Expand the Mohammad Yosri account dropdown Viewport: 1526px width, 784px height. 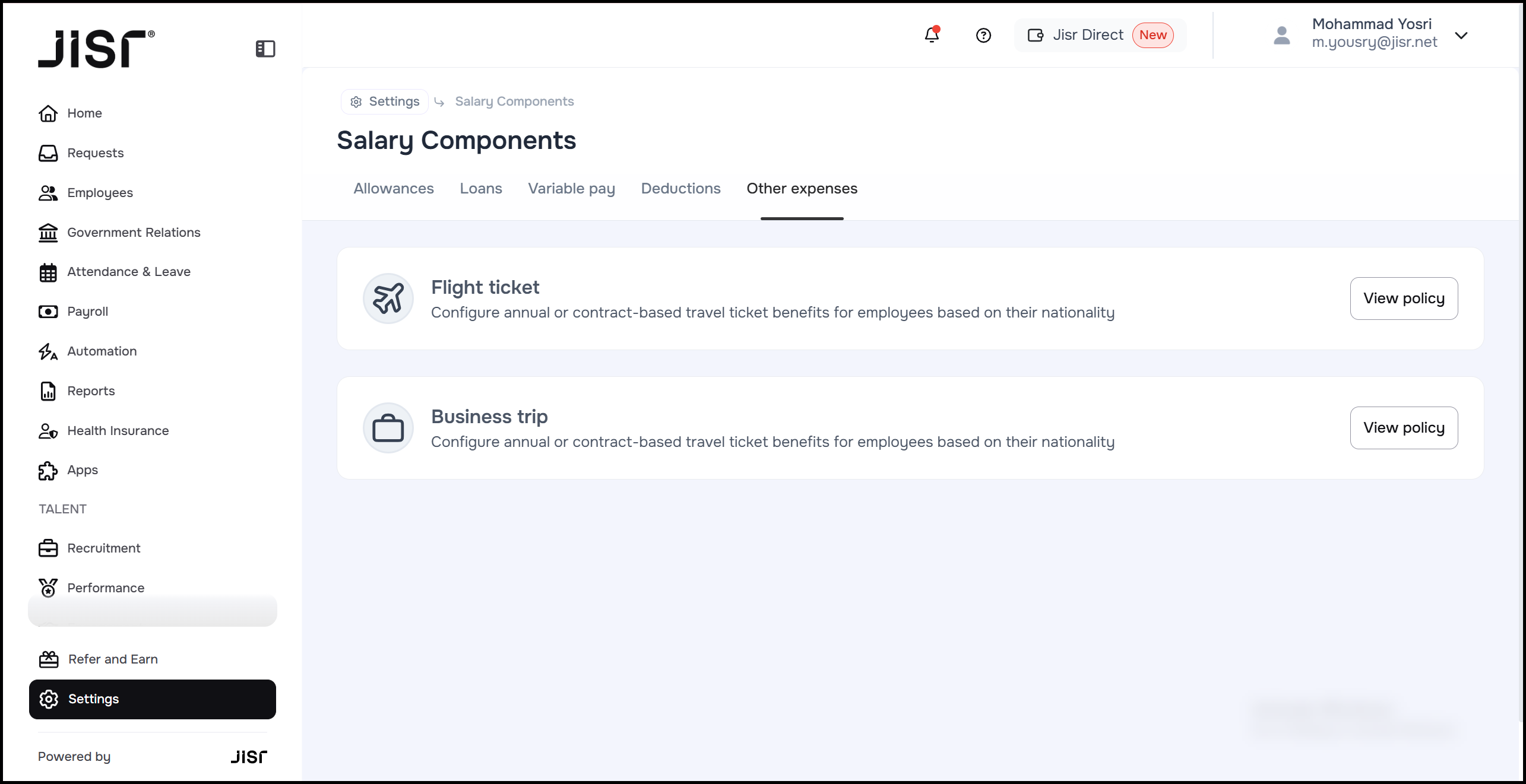click(x=1461, y=35)
